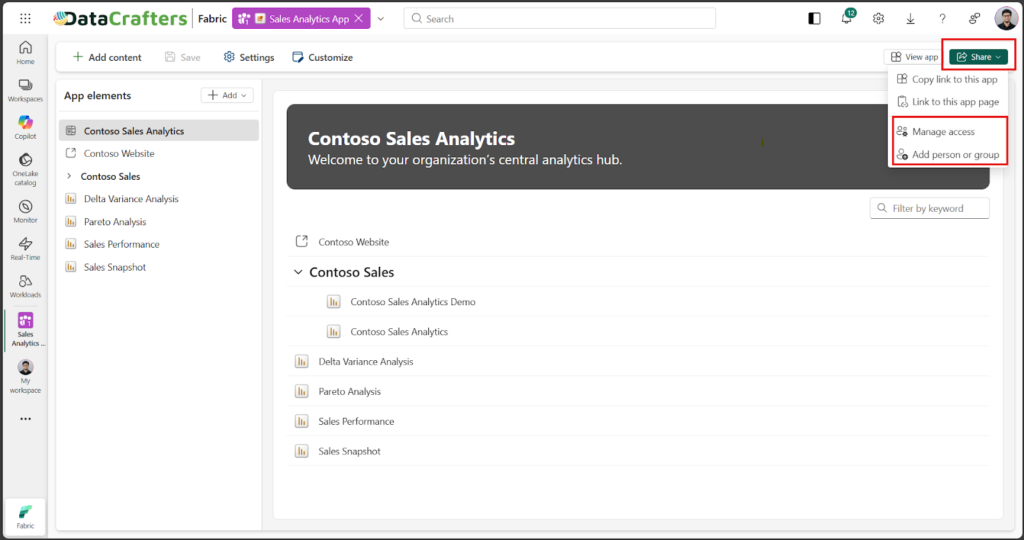This screenshot has width=1024, height=540.
Task: Collapse the Contoso Sales group in main list
Action: tap(298, 272)
